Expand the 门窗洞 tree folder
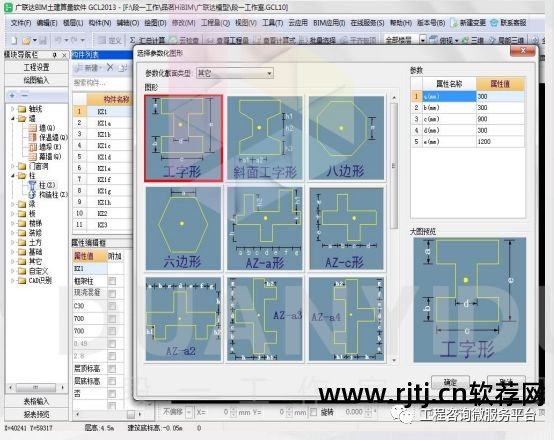The width and height of the screenshot is (554, 440). tap(13, 166)
